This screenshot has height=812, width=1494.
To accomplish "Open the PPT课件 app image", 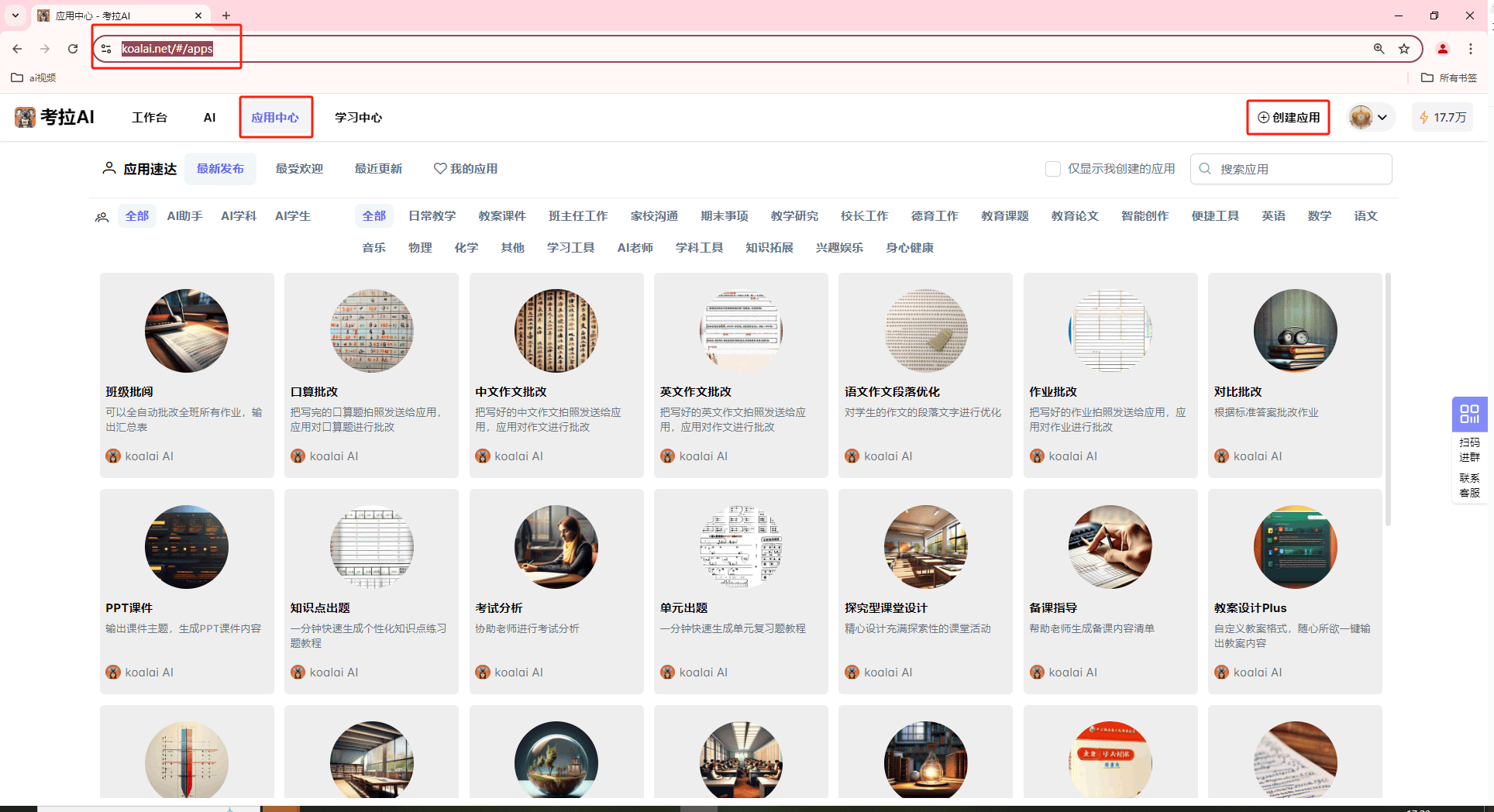I will (187, 547).
